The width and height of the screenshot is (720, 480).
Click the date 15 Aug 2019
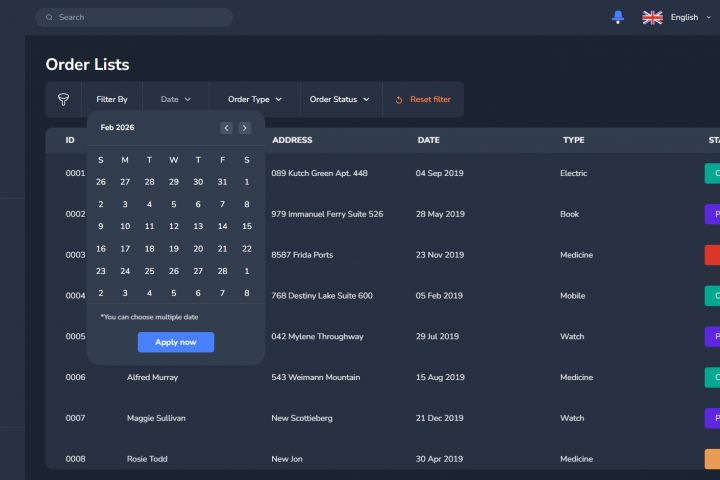click(x=440, y=377)
